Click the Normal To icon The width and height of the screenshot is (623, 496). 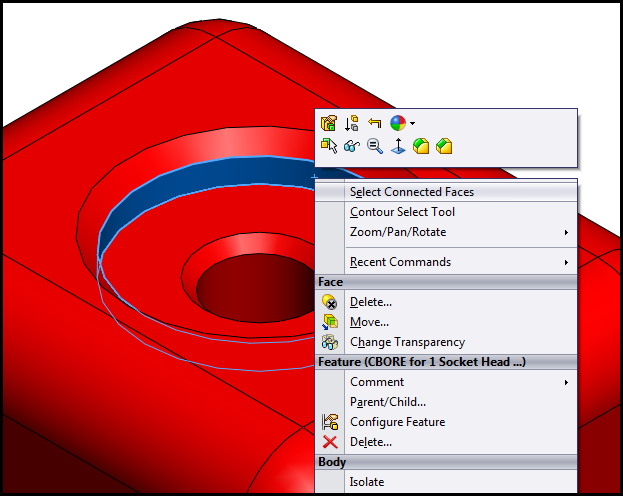398,146
